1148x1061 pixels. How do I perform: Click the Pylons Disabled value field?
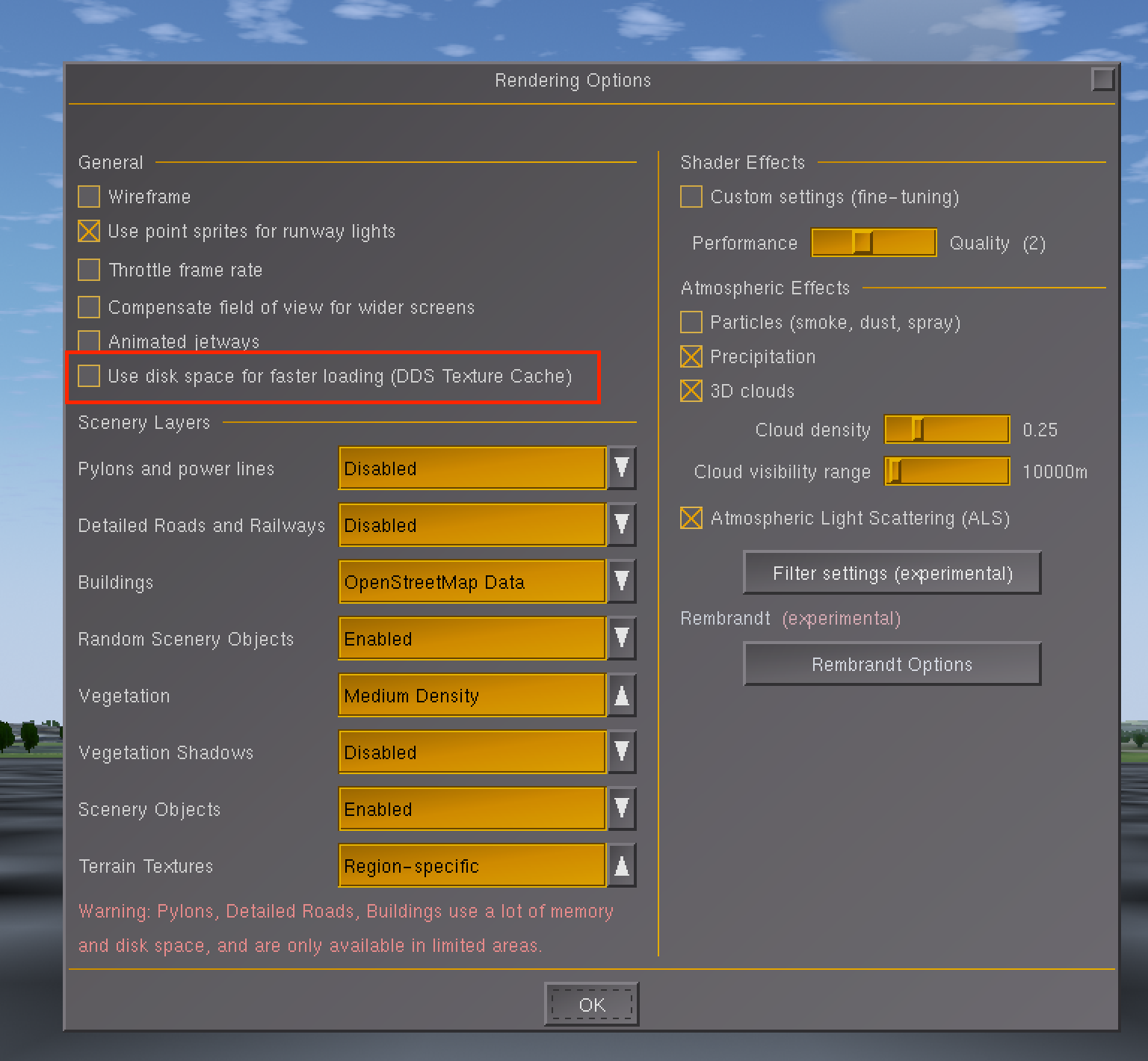(x=472, y=468)
